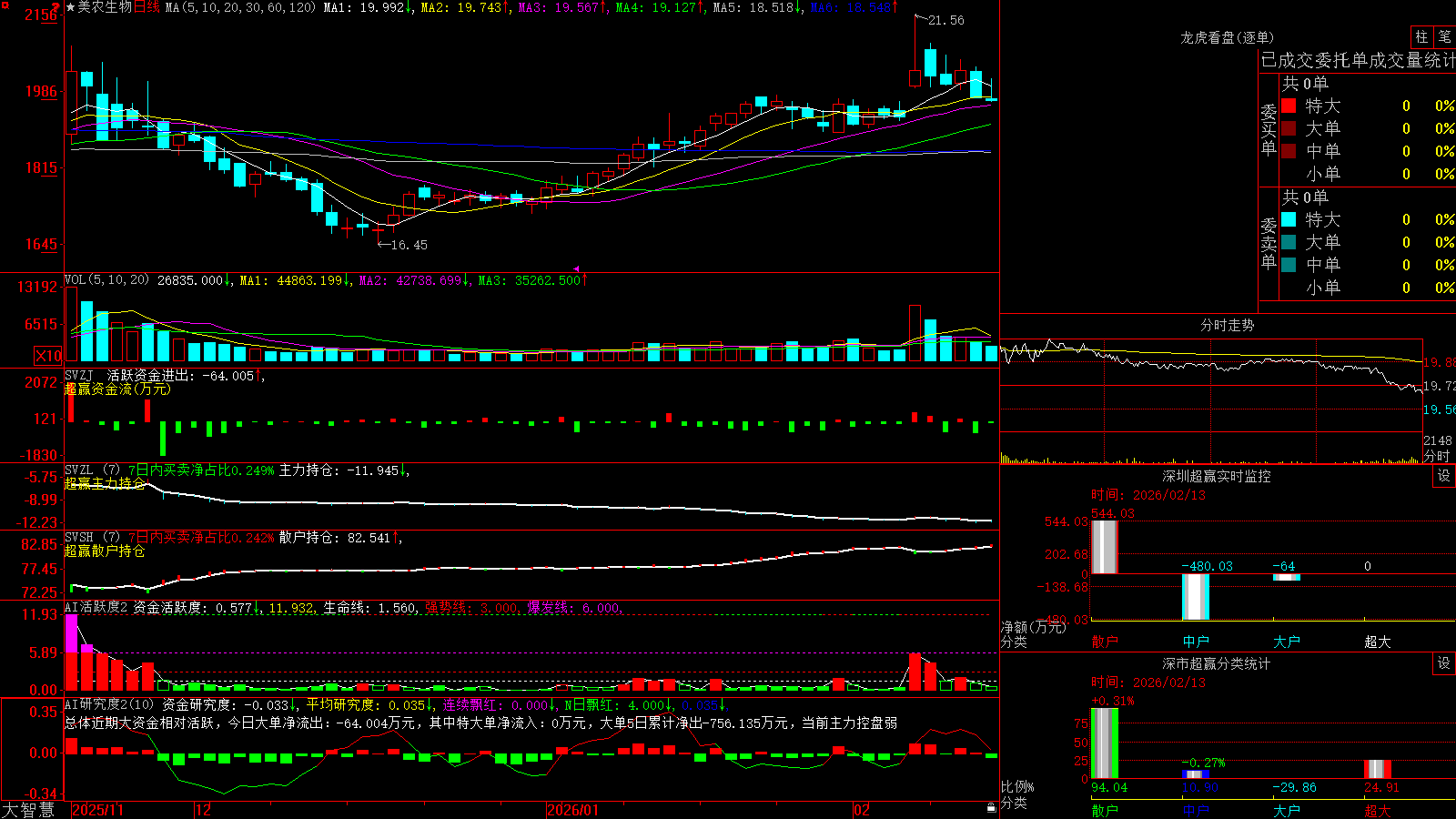Click the 2026/01 timeline marker

click(573, 810)
